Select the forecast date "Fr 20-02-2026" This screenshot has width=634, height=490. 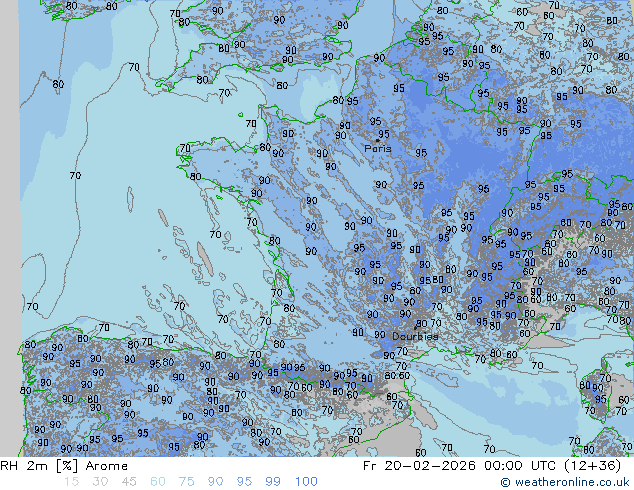(419, 466)
